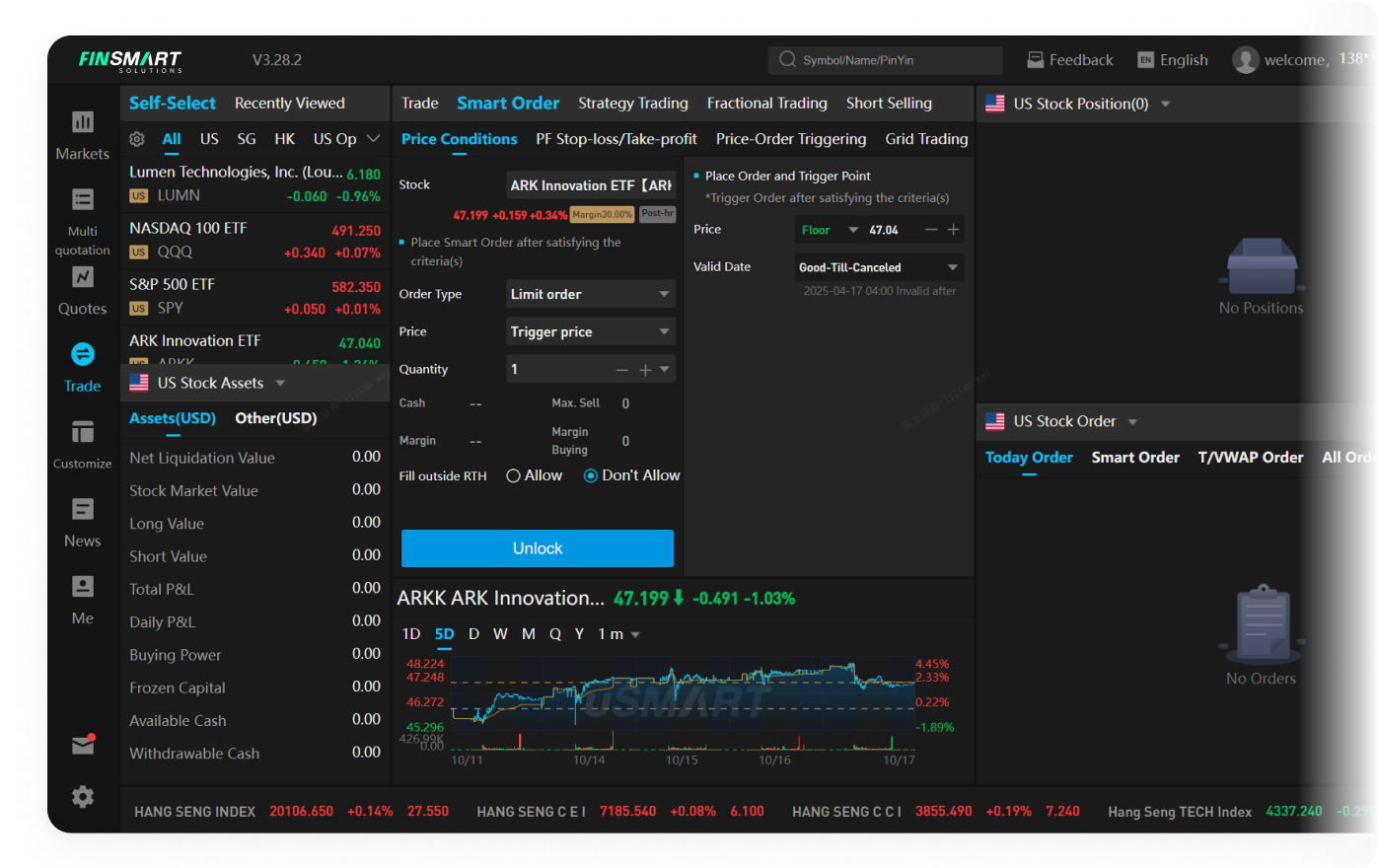The height and width of the screenshot is (868, 1377).
Task: Open the Fractional Trading tab
Action: (767, 103)
